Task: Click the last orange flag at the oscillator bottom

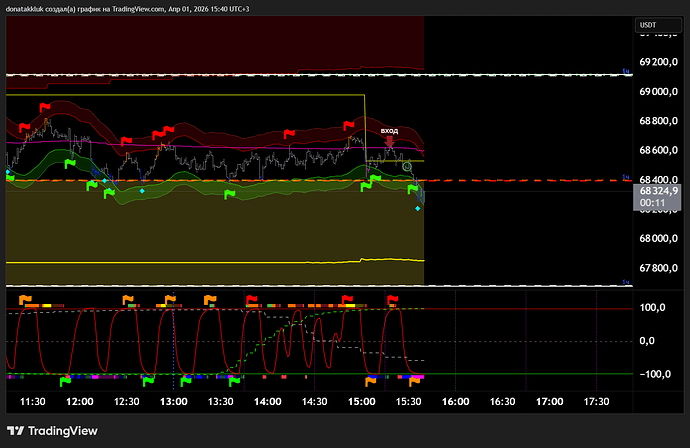Action: pos(414,382)
